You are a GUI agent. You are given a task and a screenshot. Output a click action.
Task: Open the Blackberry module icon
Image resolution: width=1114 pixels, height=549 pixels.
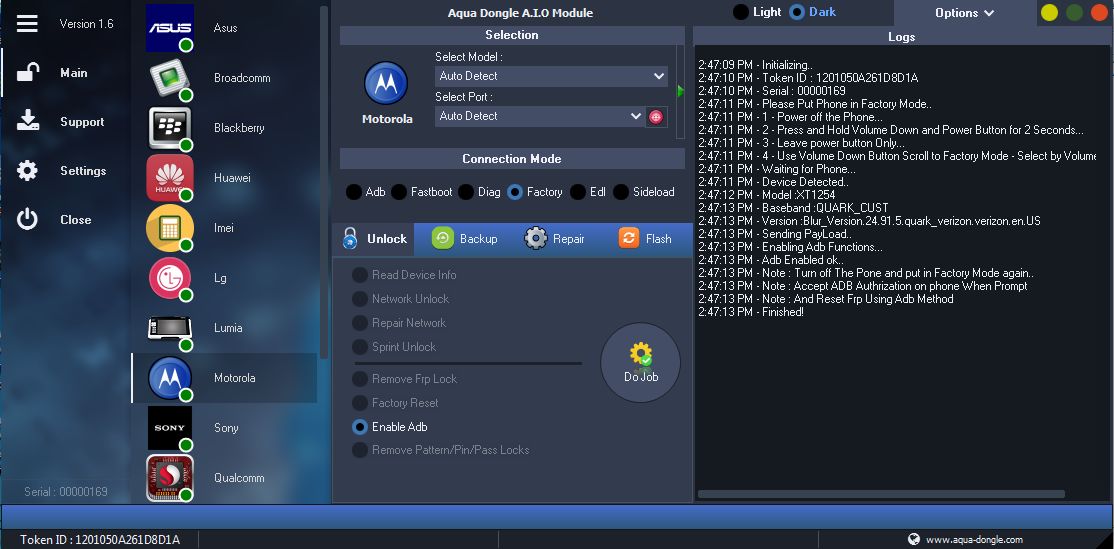click(170, 128)
